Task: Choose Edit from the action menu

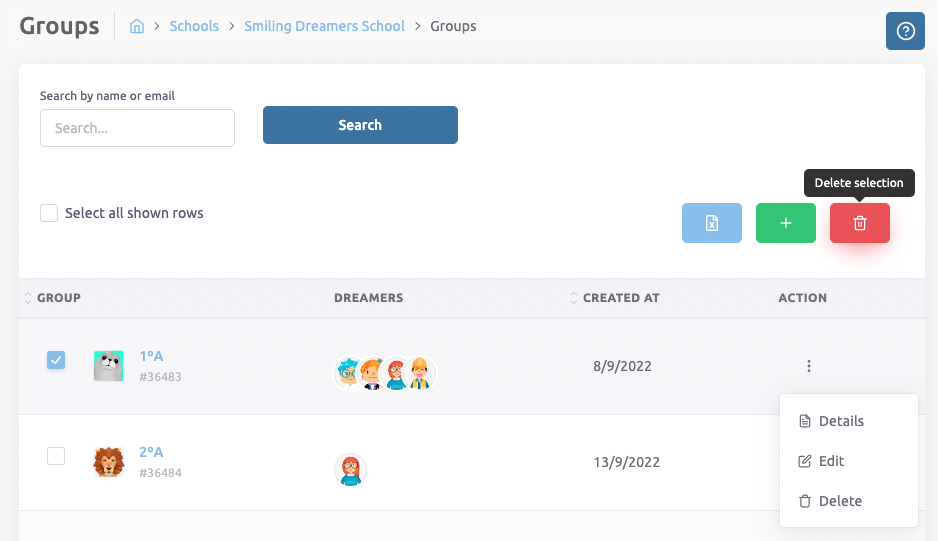Action: [x=831, y=461]
